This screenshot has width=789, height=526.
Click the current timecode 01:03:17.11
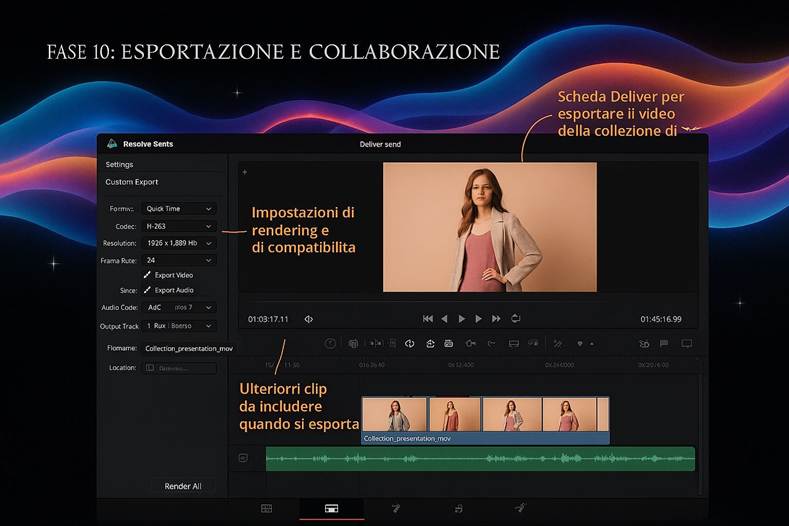pos(268,319)
